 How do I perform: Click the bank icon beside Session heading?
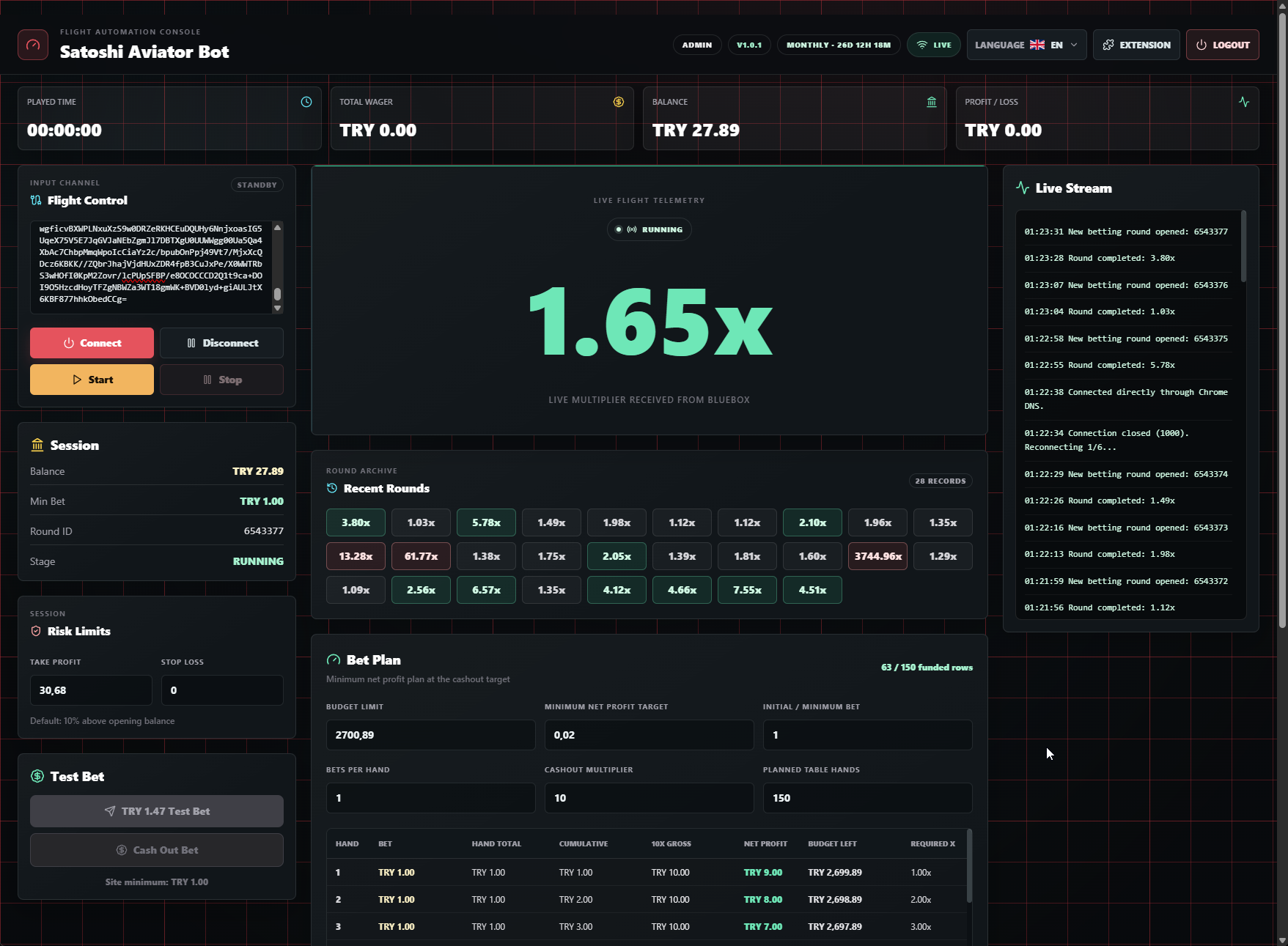tap(37, 445)
